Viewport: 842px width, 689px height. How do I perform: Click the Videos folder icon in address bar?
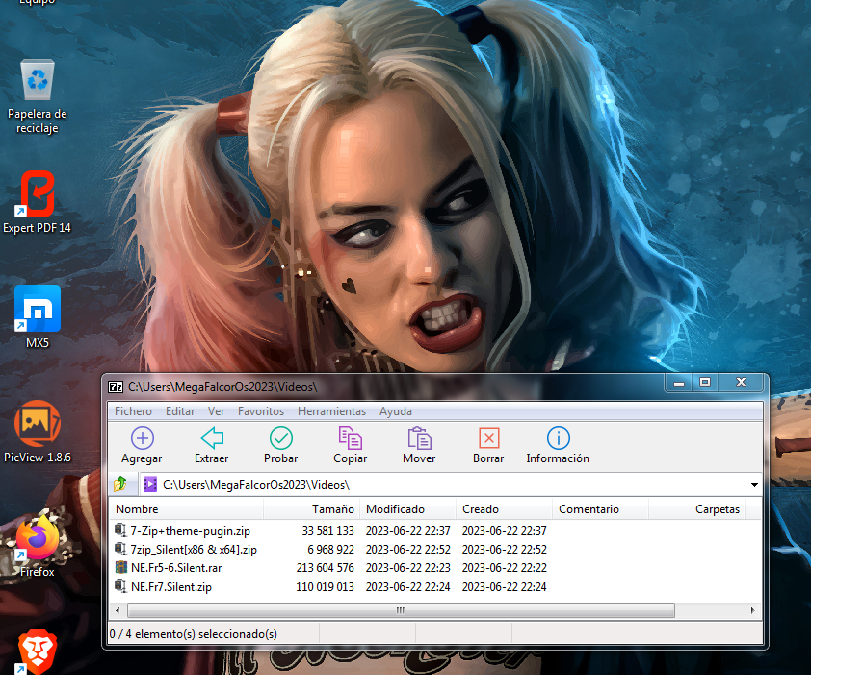point(150,484)
